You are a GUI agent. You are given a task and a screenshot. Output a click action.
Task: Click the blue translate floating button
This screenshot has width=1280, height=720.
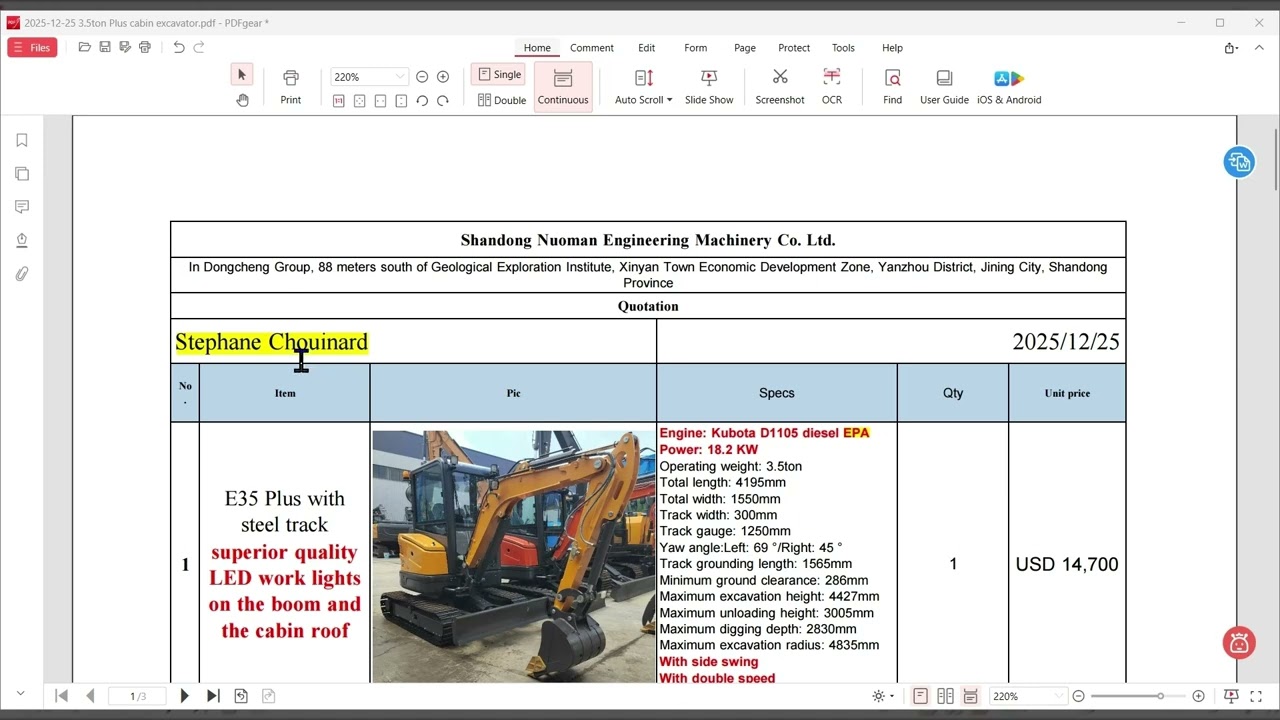click(1239, 162)
